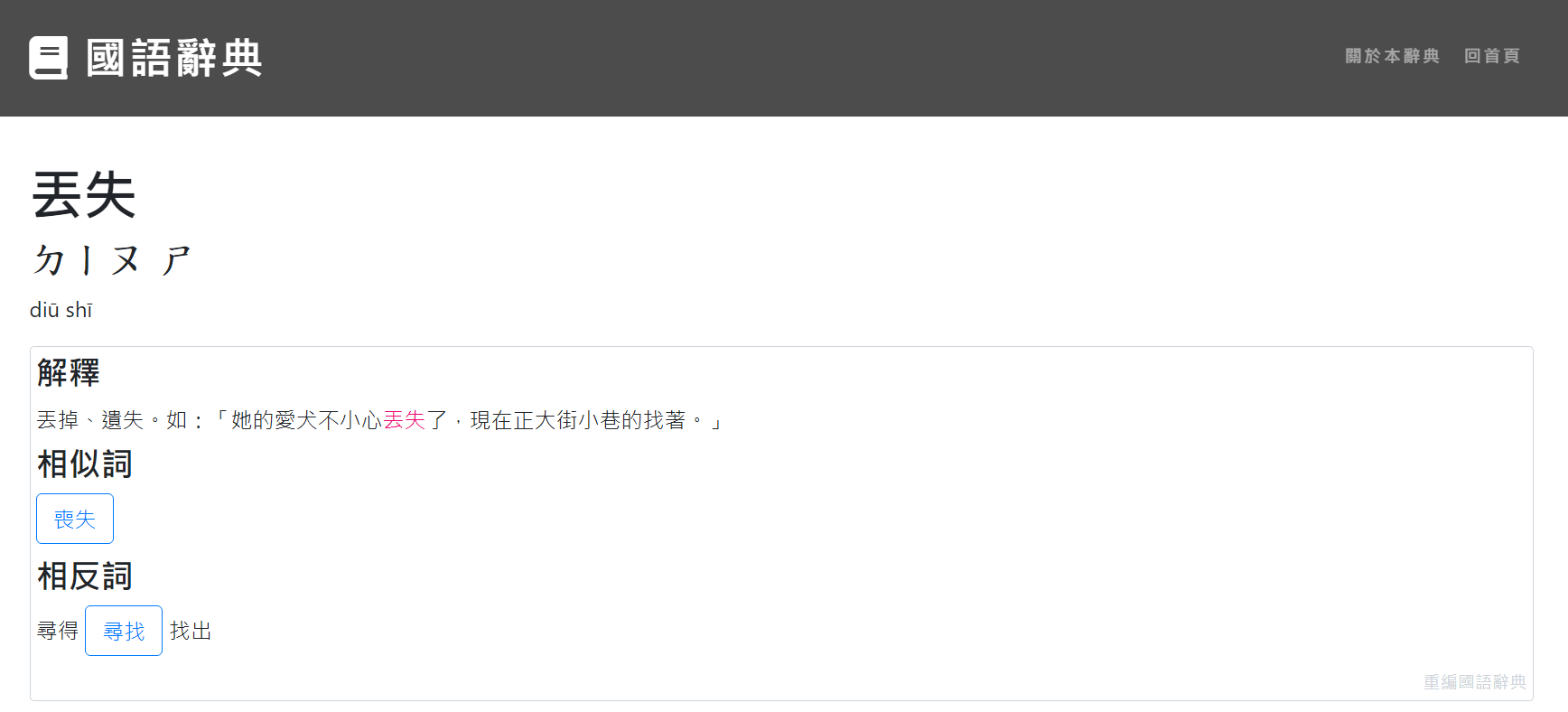Click the antonym text 尋得

pyautogui.click(x=58, y=631)
